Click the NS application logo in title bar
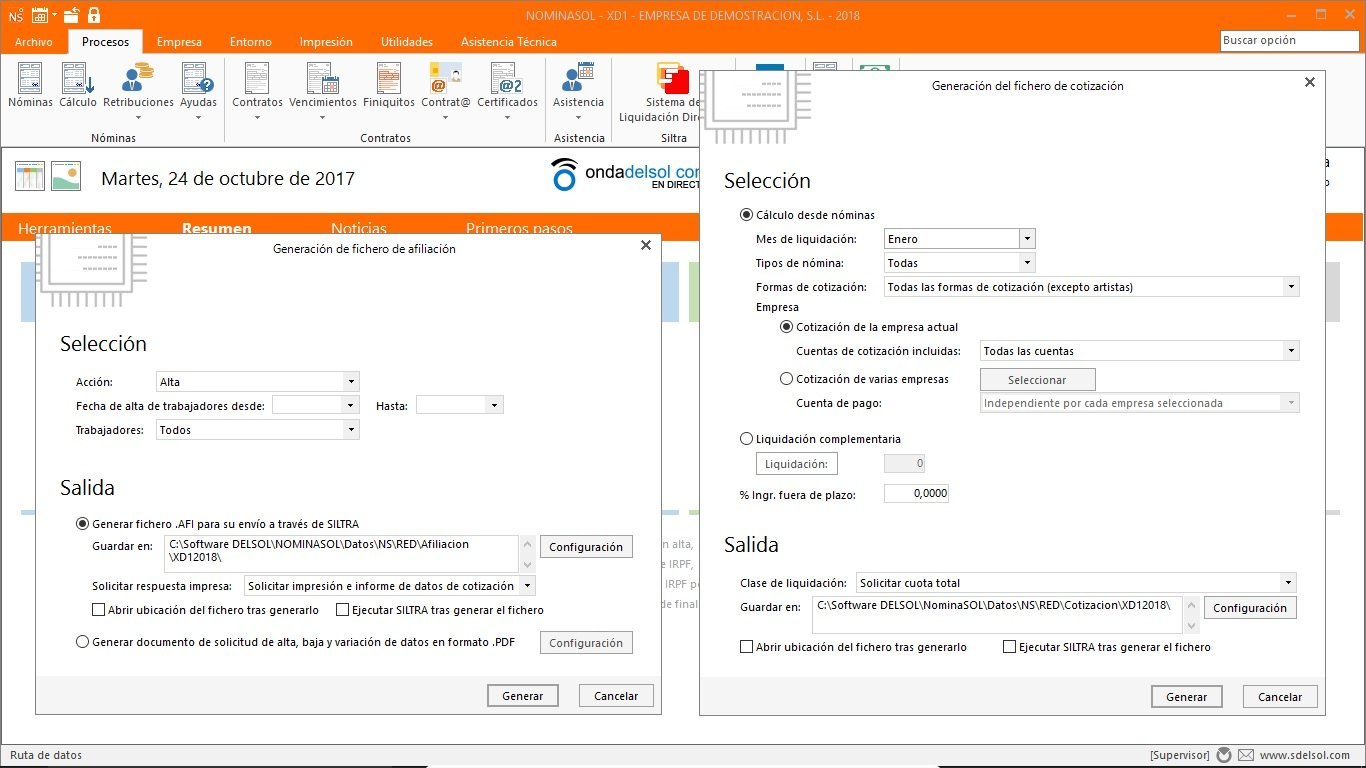The image size is (1366, 768). pyautogui.click(x=15, y=15)
